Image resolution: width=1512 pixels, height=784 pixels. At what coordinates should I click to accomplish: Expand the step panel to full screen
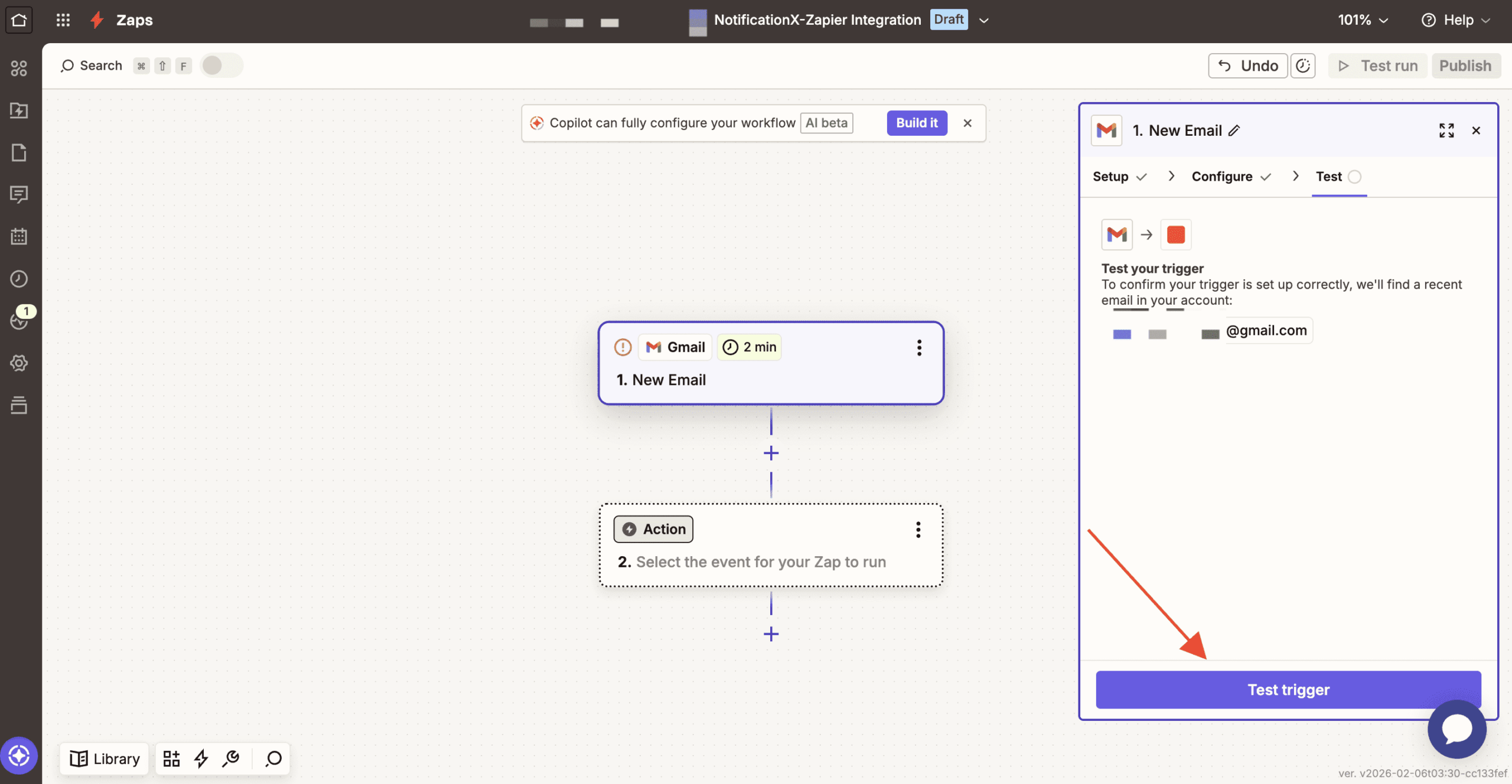[x=1446, y=130]
